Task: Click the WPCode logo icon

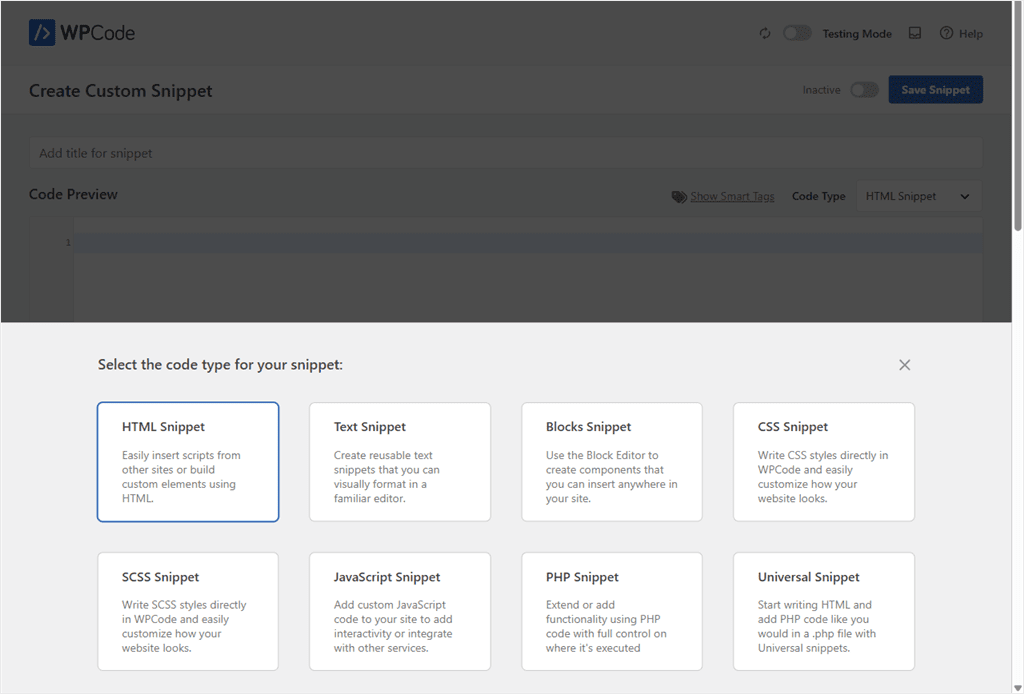Action: 42,33
